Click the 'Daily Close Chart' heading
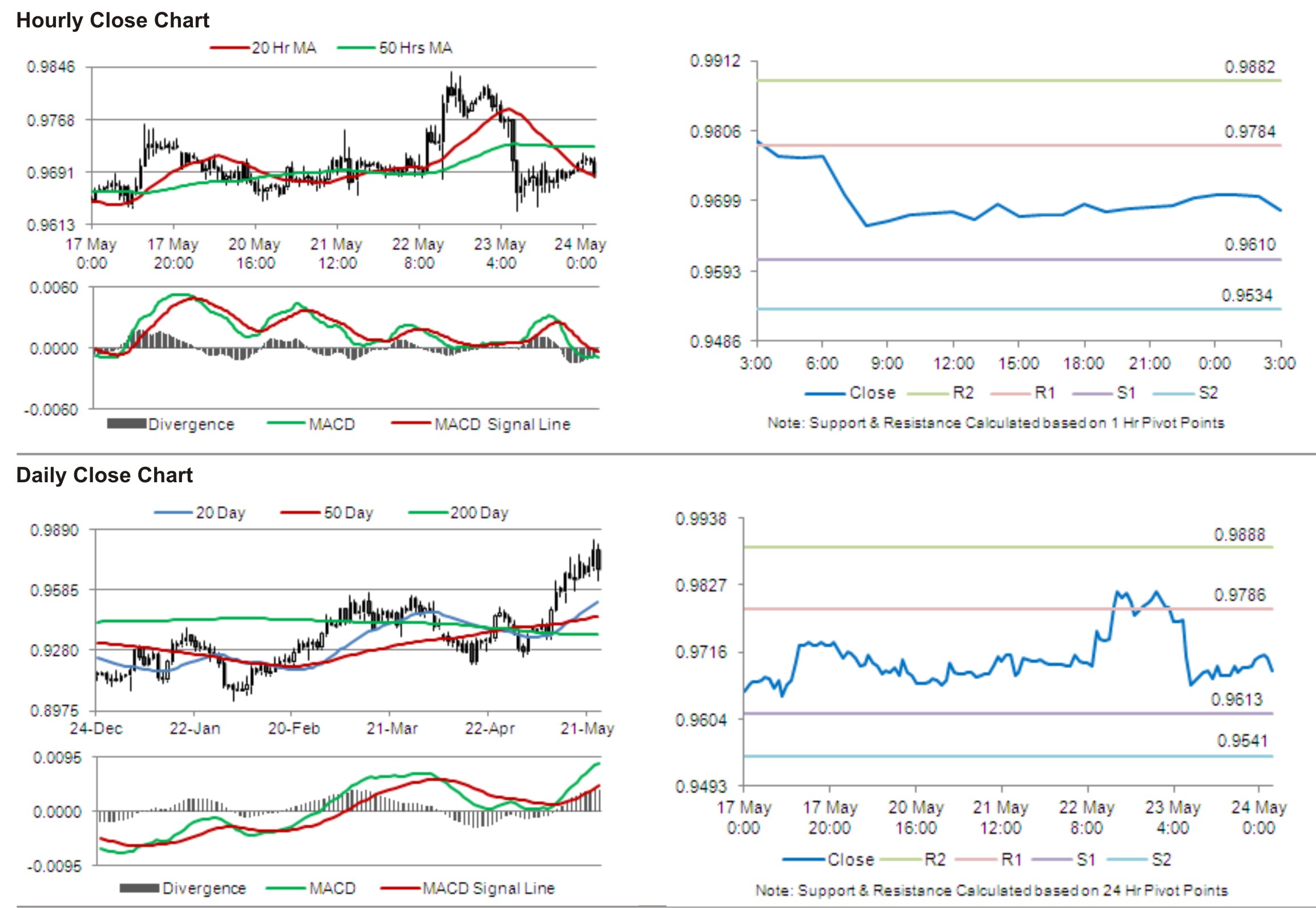 [104, 475]
